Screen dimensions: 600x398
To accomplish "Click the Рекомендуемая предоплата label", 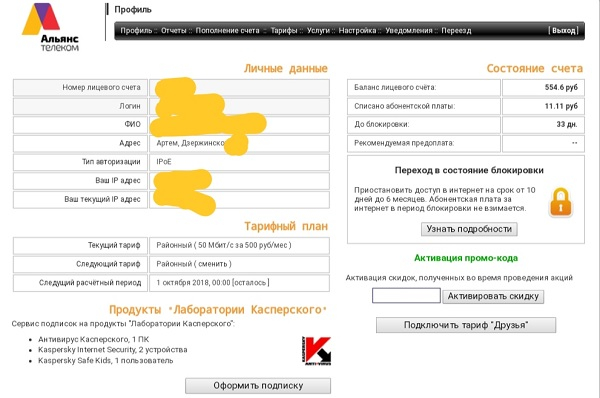I will point(404,143).
